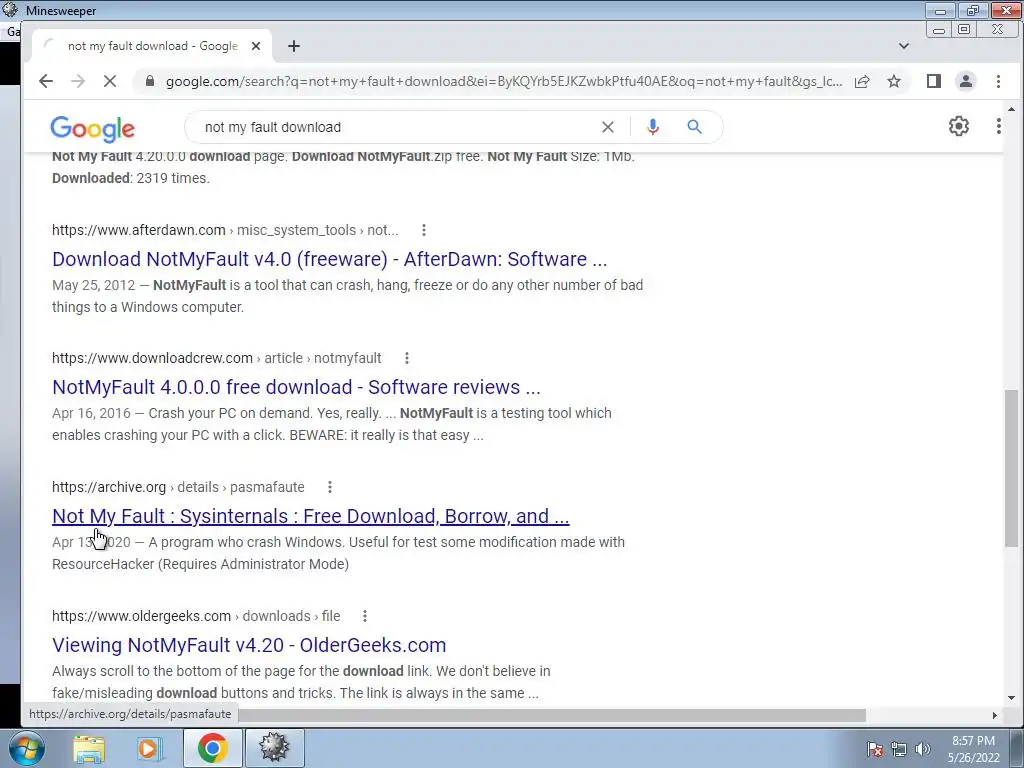This screenshot has width=1024, height=768.
Task: Open the volume tray icon
Action: click(923, 749)
